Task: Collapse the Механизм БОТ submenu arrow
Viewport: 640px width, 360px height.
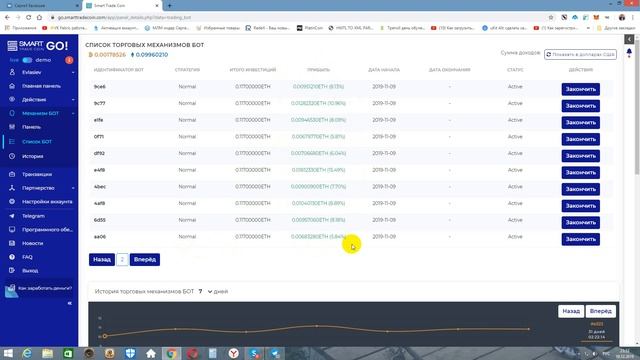Action: click(73, 113)
